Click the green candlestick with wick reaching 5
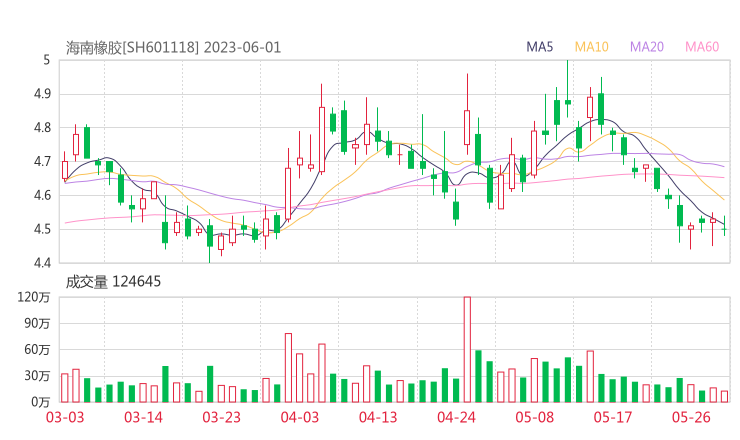 click(x=568, y=89)
